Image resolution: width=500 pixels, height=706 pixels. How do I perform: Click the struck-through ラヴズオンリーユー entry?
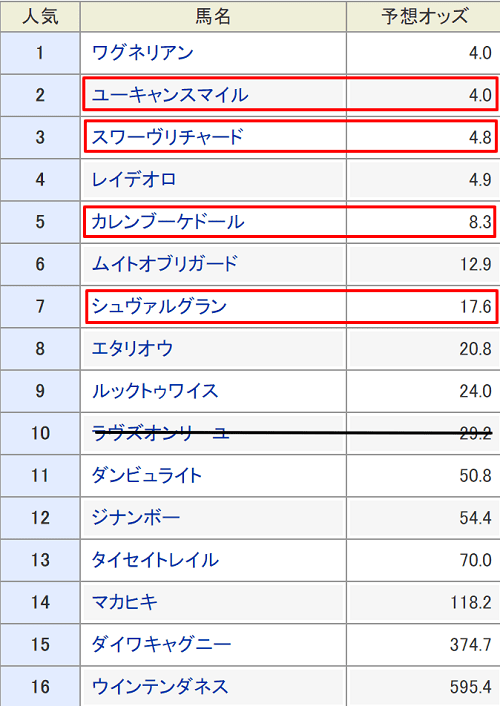click(161, 433)
